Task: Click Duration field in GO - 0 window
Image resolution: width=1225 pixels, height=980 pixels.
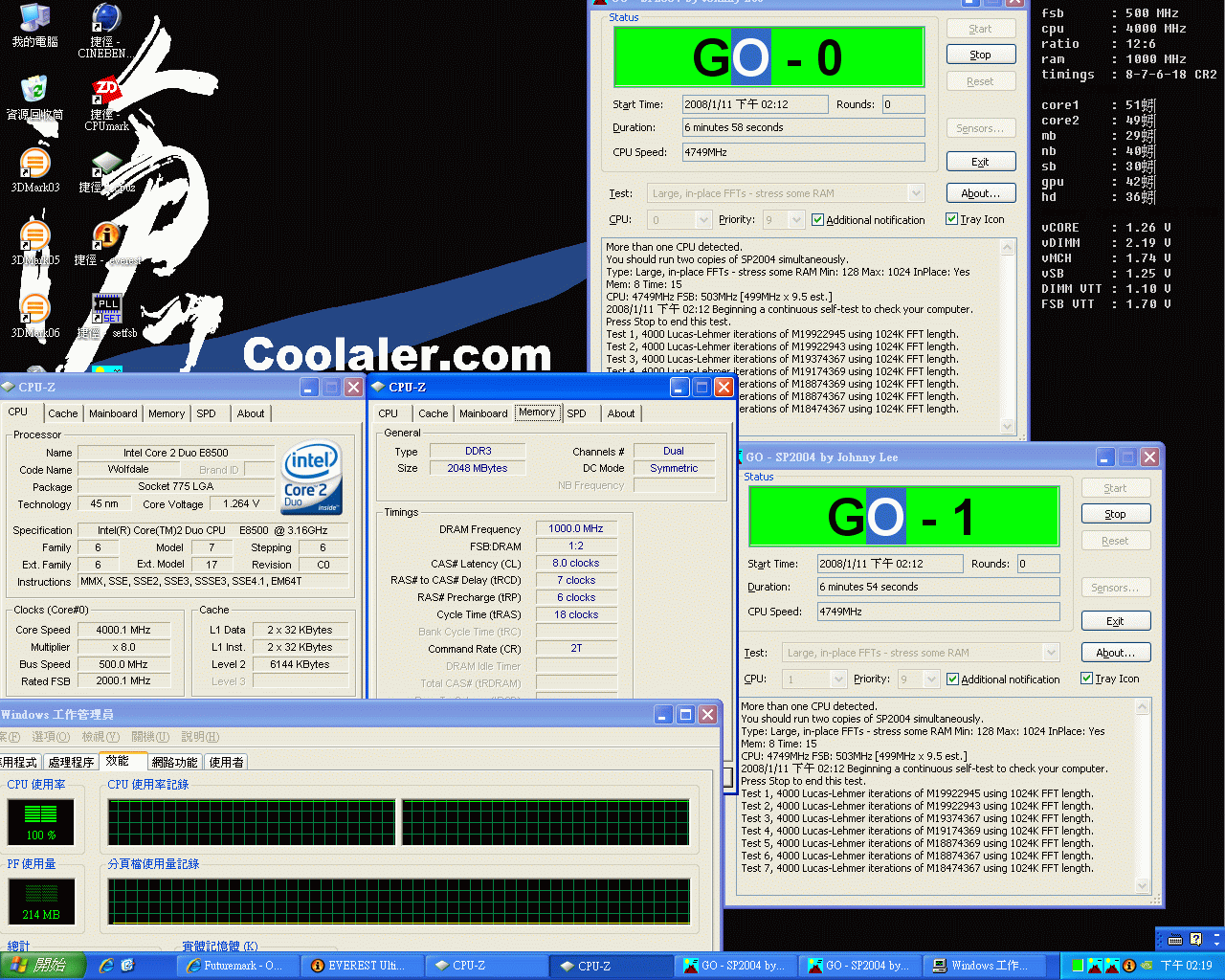Action: tap(803, 127)
